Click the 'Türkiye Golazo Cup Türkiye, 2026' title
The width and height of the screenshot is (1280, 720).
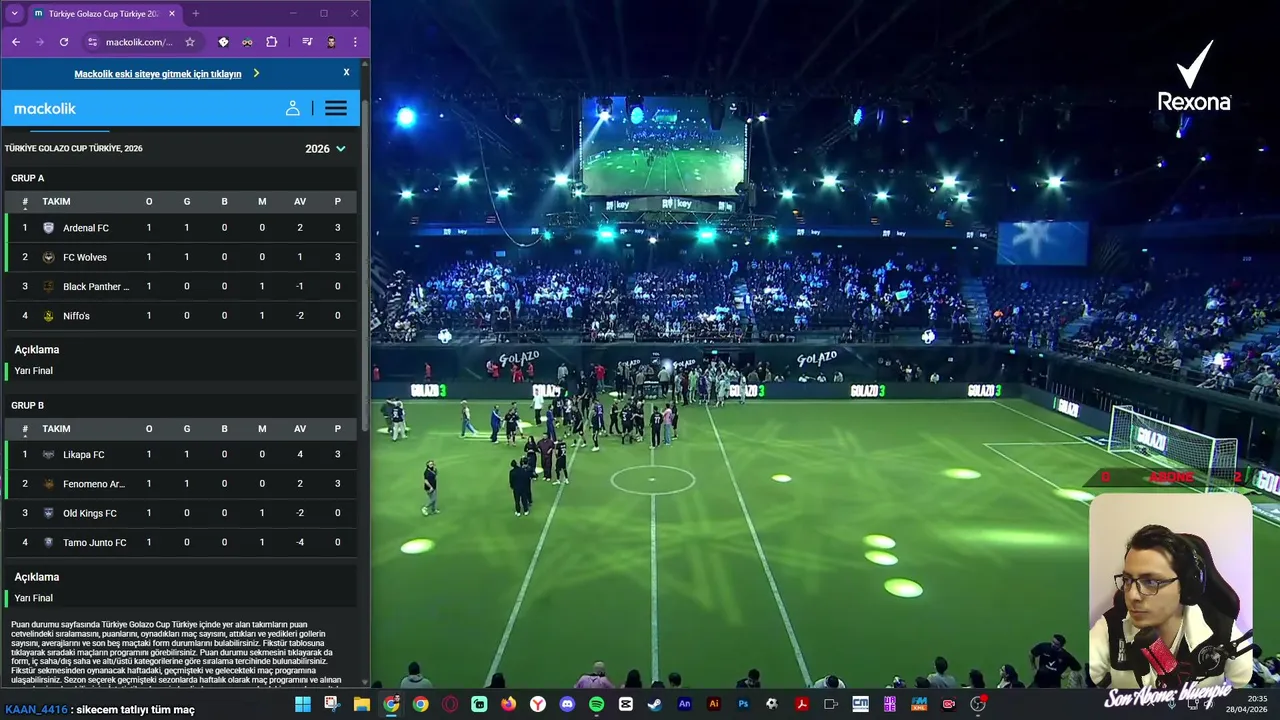73,148
